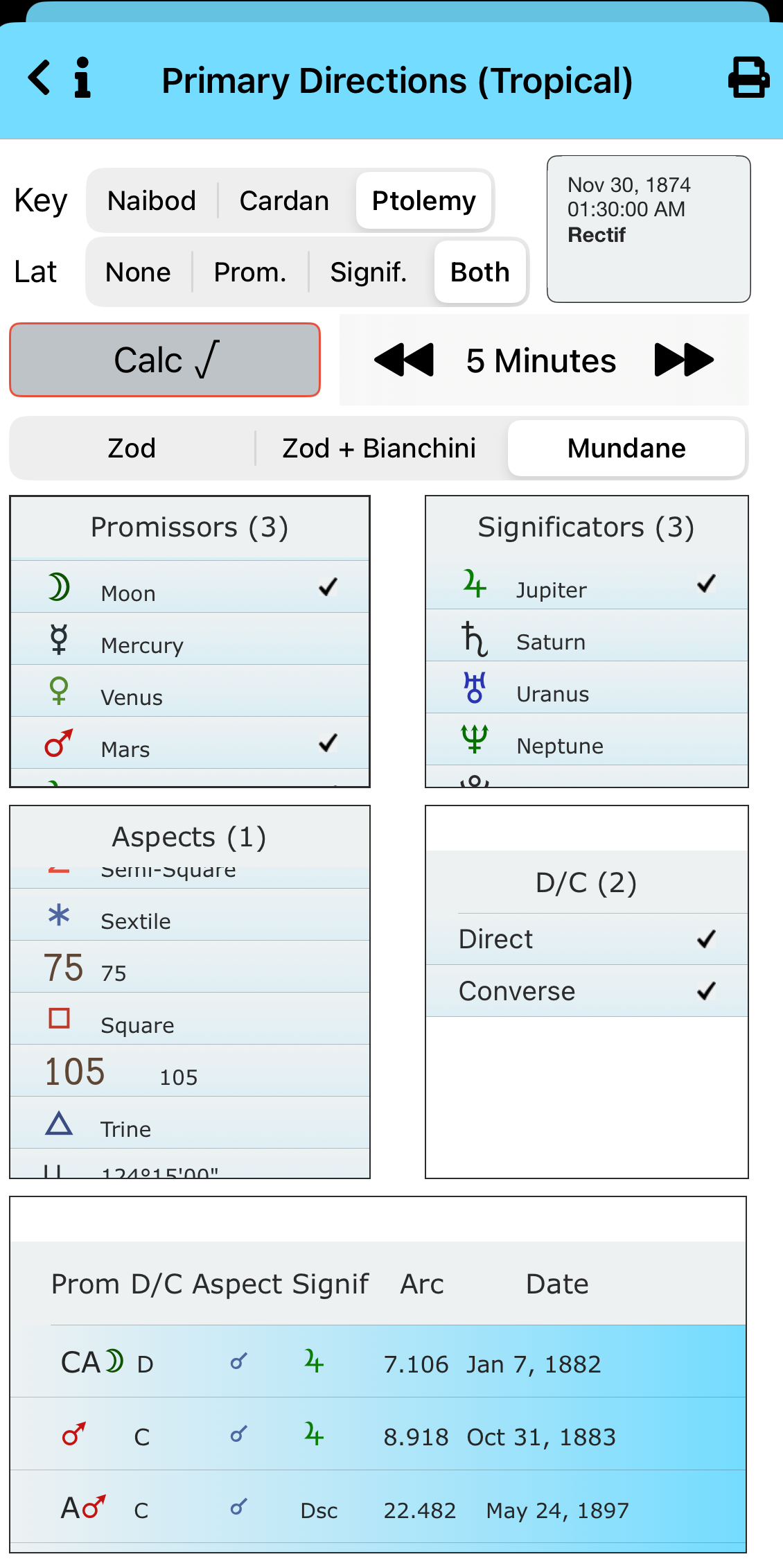783x1568 pixels.
Task: Set Lat option to None
Action: (138, 272)
